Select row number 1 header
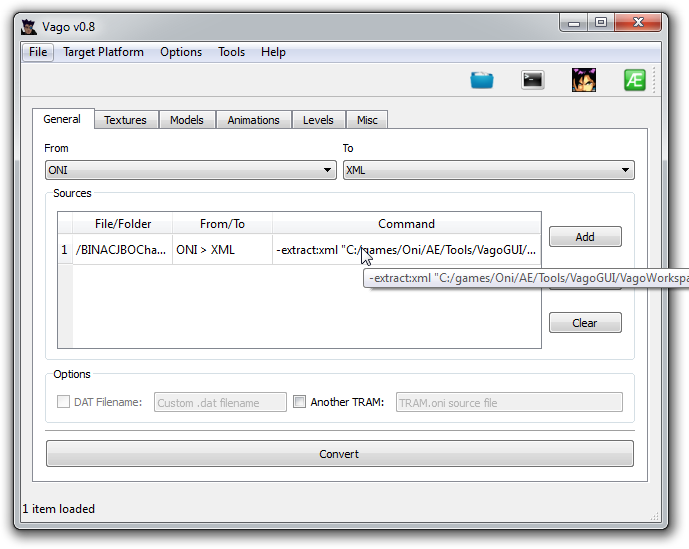Viewport: 689px width, 549px height. click(x=65, y=250)
